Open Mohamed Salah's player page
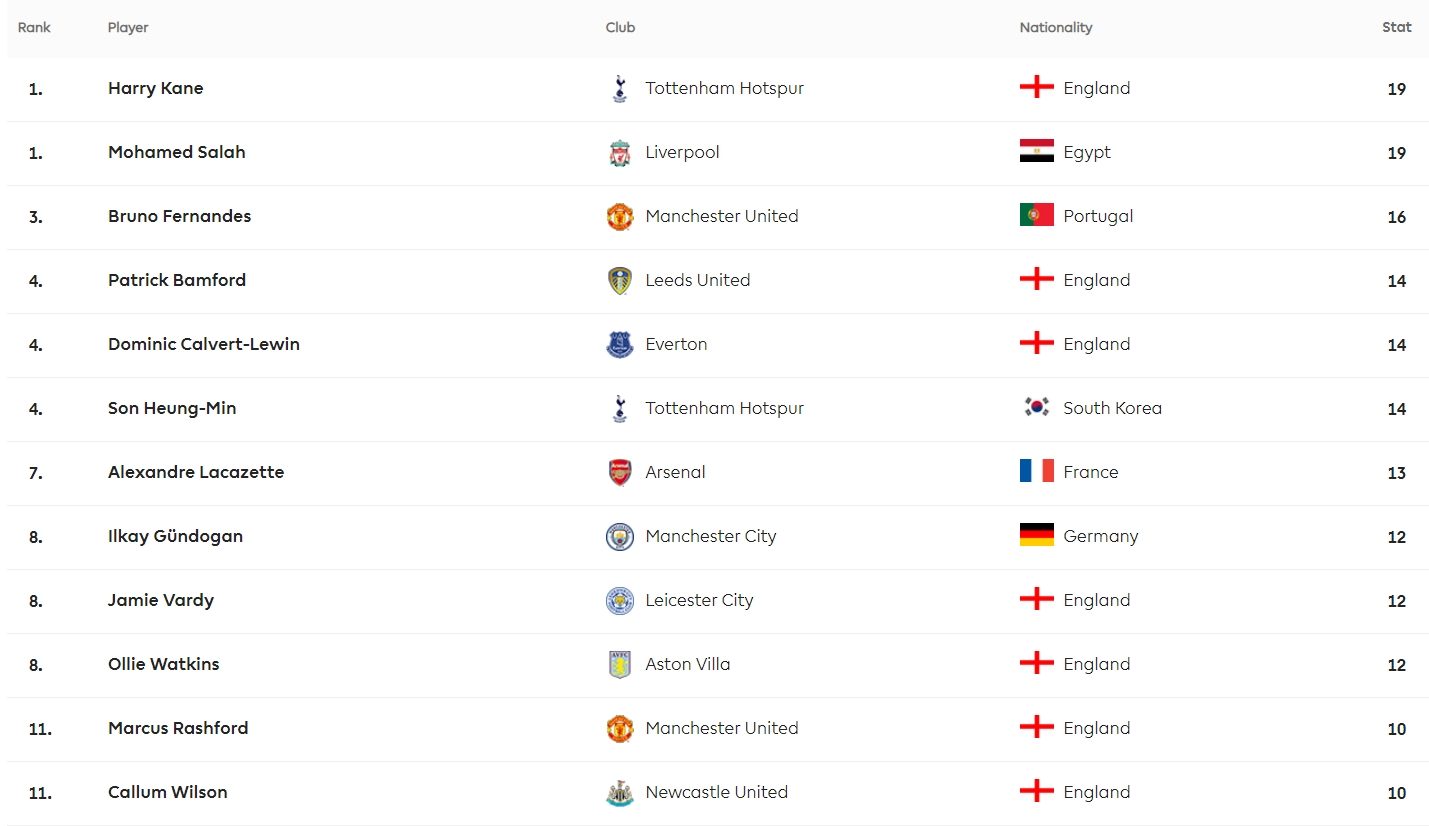The image size is (1429, 826). click(x=177, y=152)
